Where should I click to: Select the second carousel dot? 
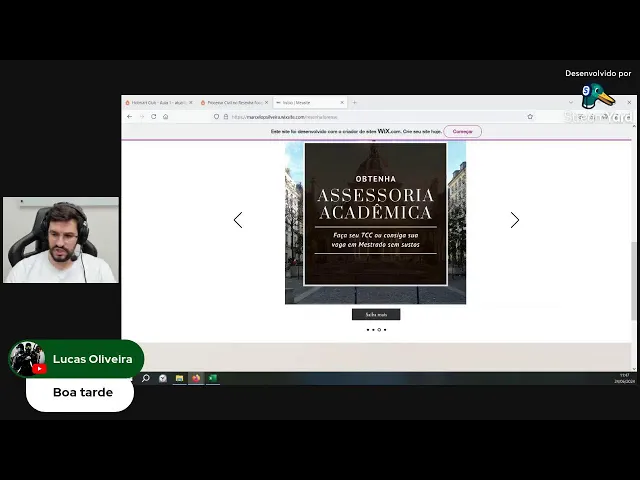[373, 330]
